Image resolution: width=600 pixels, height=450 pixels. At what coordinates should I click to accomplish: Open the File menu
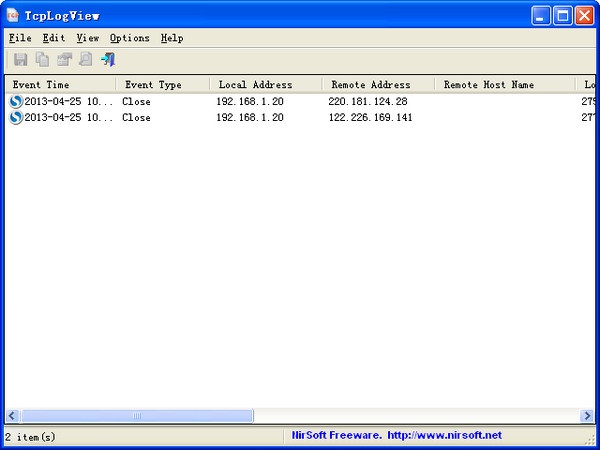[x=20, y=38]
